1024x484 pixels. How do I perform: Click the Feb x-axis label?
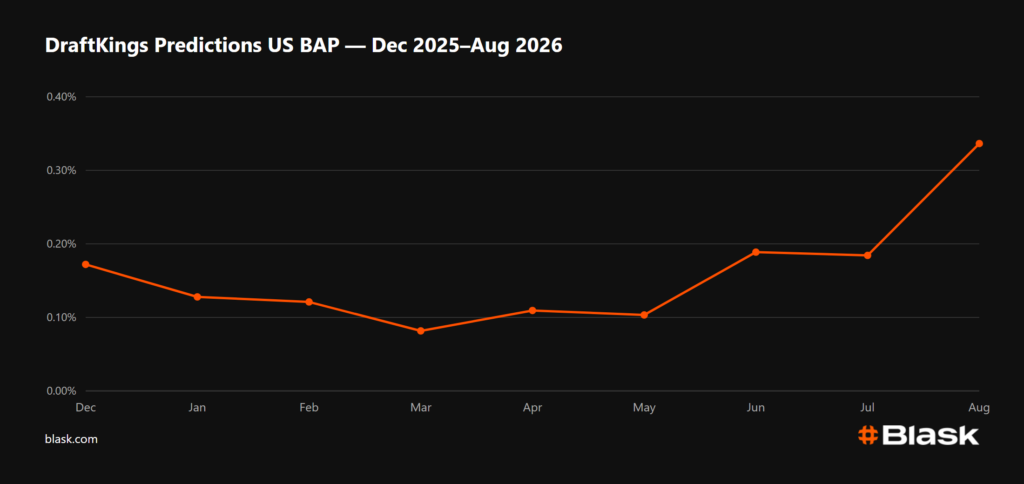pyautogui.click(x=309, y=408)
